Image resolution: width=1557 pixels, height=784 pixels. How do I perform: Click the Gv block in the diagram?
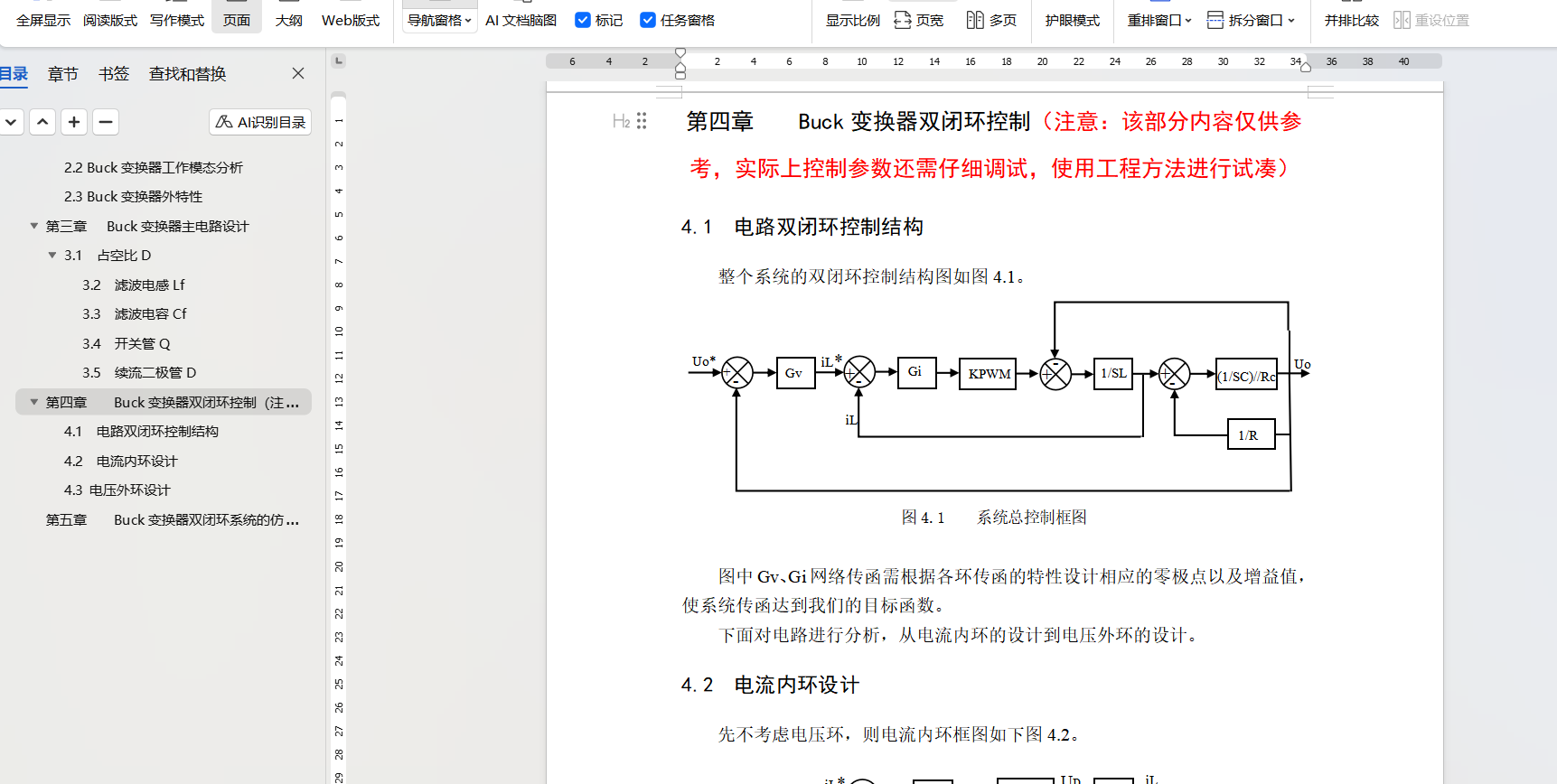[x=795, y=372]
